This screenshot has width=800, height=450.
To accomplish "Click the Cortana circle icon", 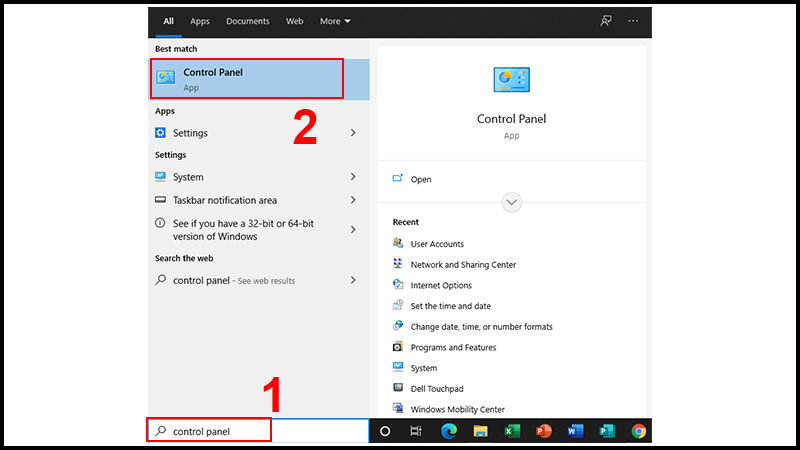I will point(384,431).
